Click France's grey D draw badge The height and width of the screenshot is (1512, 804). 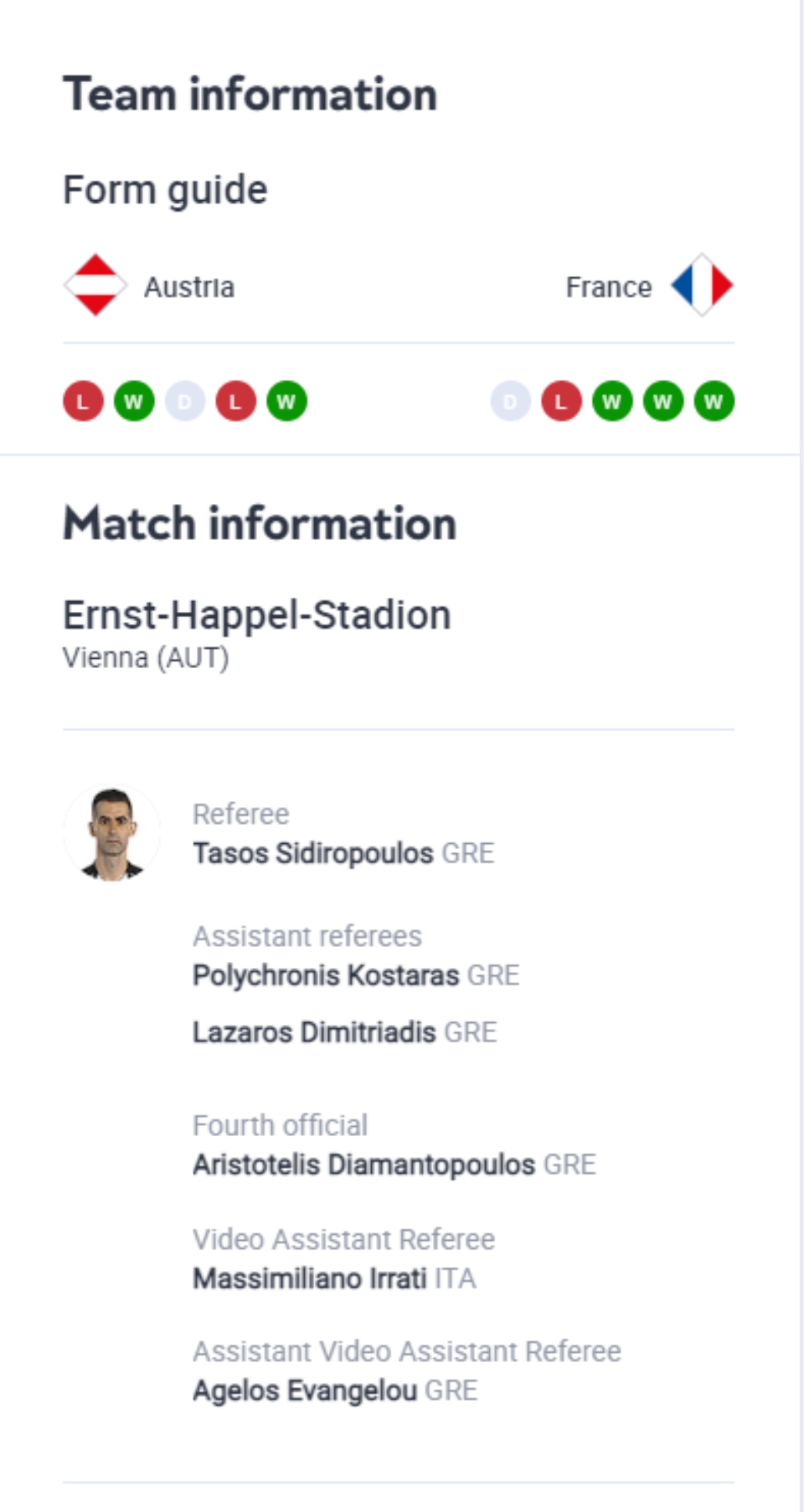tap(508, 402)
